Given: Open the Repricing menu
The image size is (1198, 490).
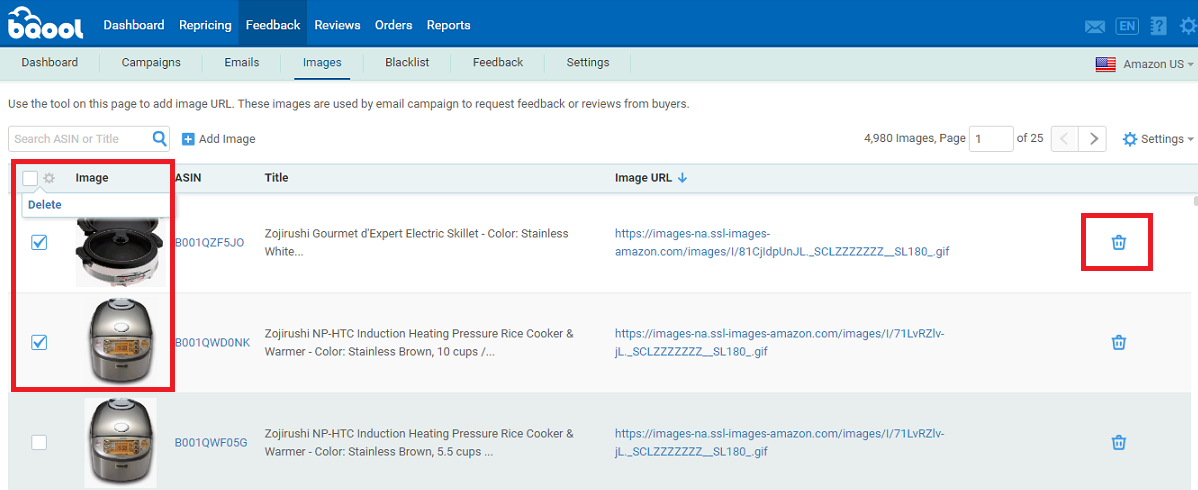Looking at the screenshot, I should [x=206, y=25].
